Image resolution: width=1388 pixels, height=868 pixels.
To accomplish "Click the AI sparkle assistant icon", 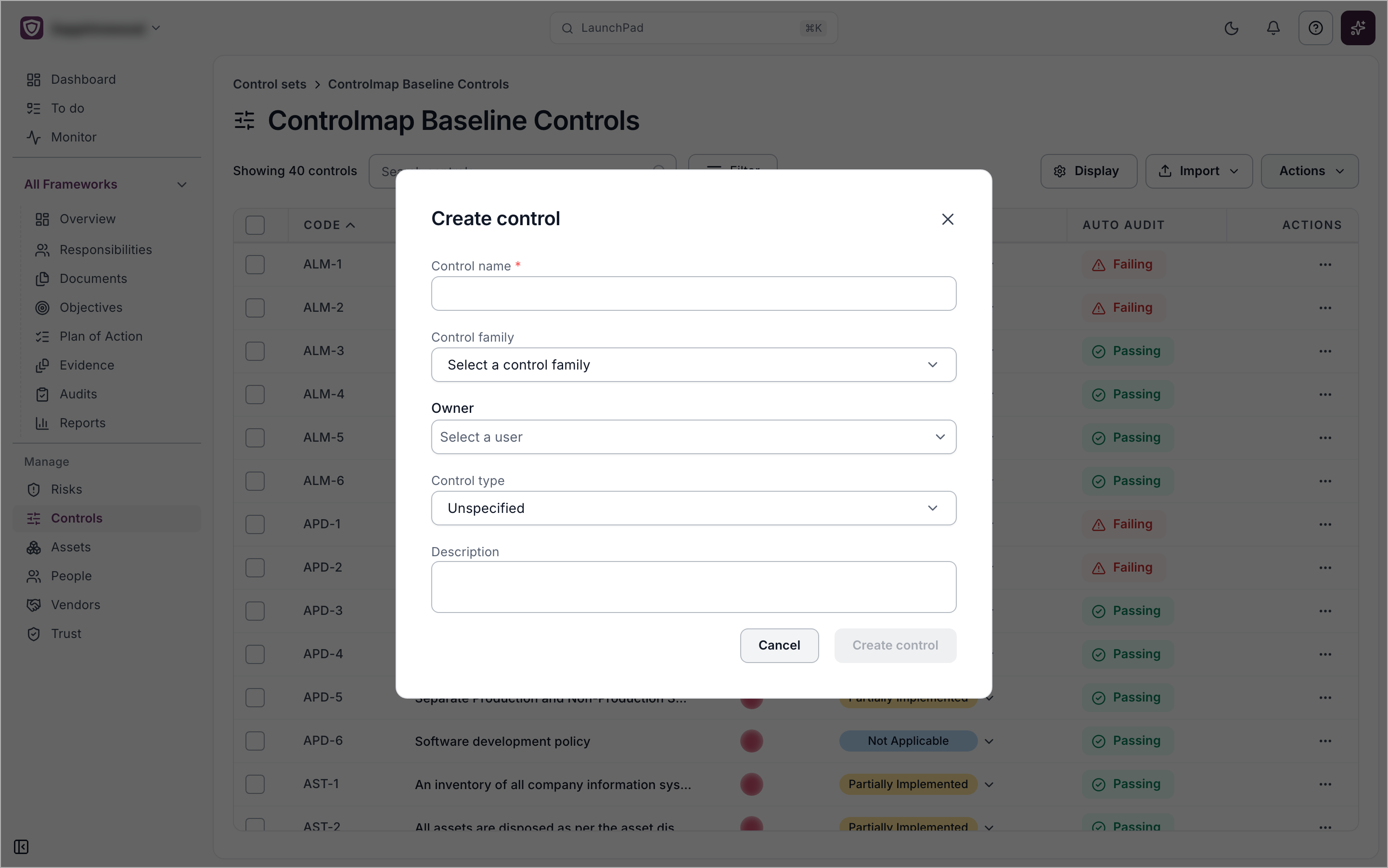I will pos(1358,28).
